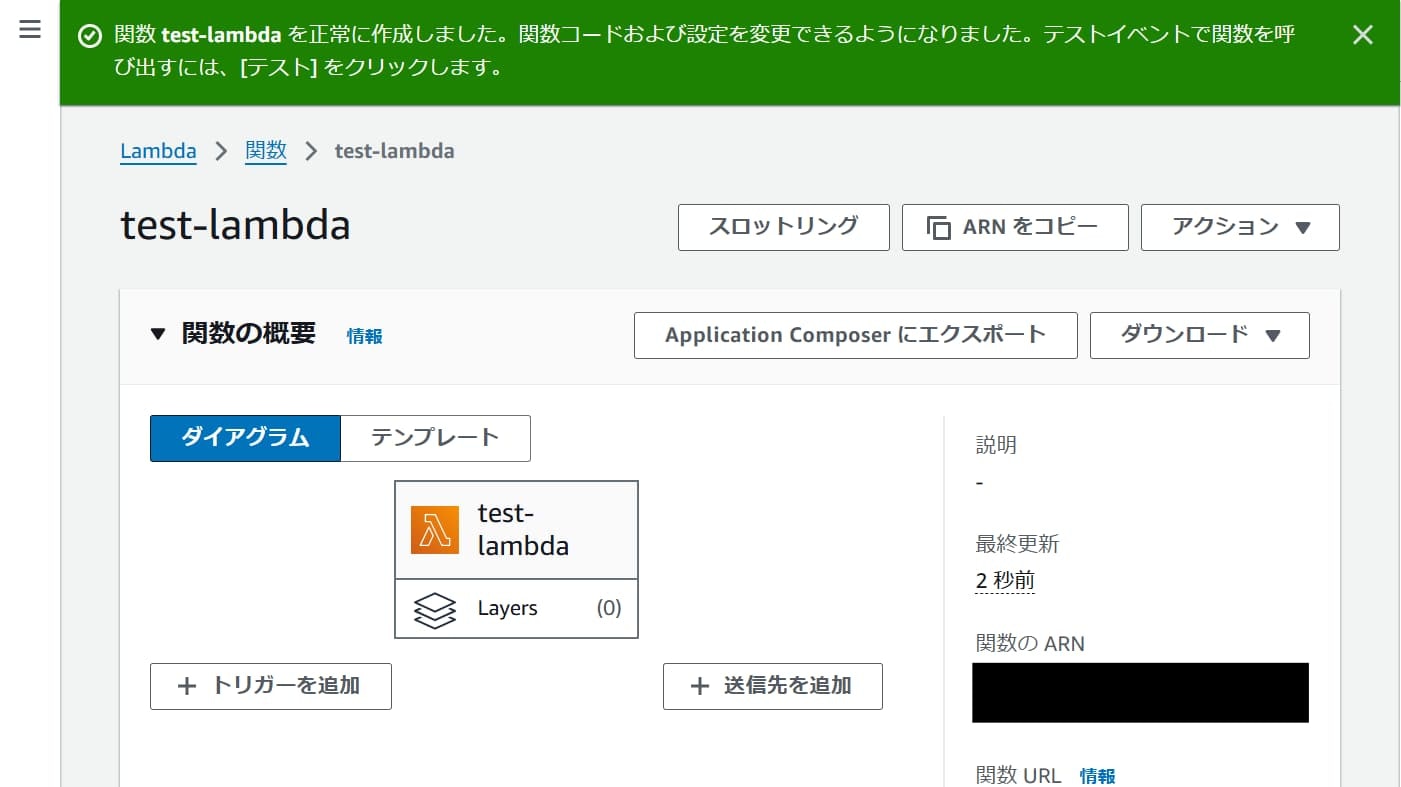Open 情報 link next to 関数 URL
The width and height of the screenshot is (1401, 787).
click(1097, 776)
